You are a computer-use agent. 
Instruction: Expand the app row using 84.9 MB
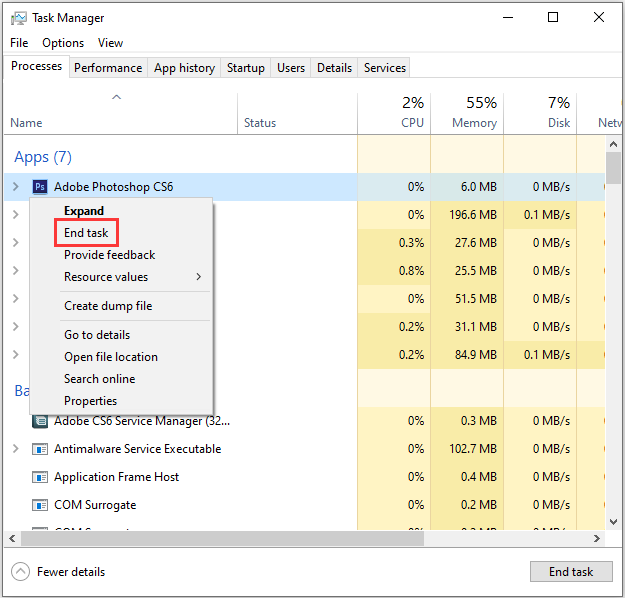pyautogui.click(x=16, y=354)
